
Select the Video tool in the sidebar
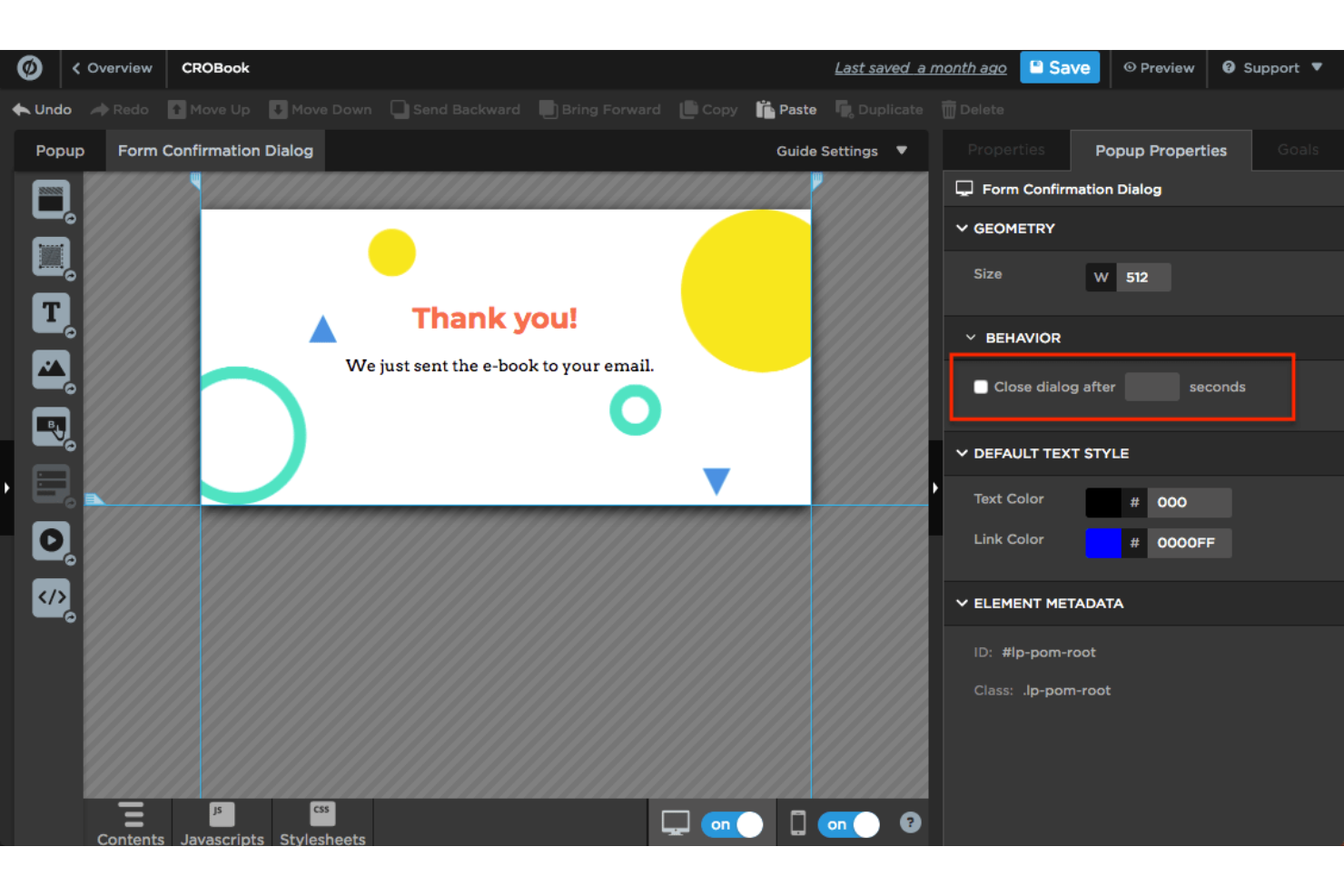pyautogui.click(x=51, y=541)
